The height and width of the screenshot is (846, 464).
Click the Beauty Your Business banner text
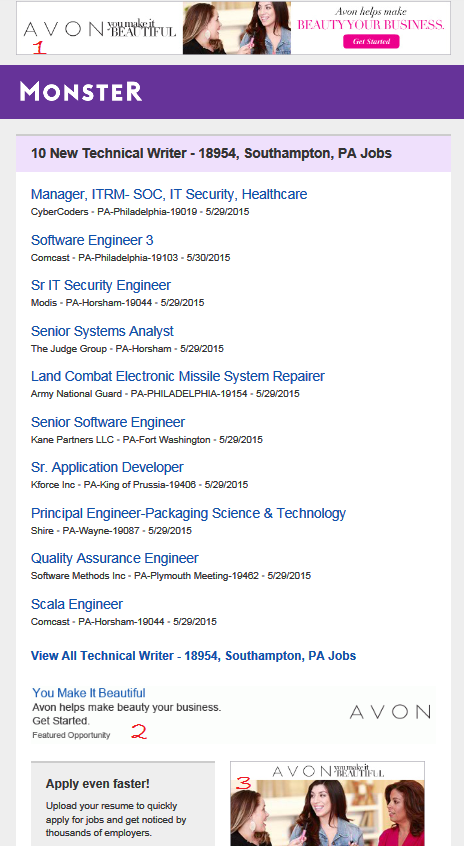(371, 25)
